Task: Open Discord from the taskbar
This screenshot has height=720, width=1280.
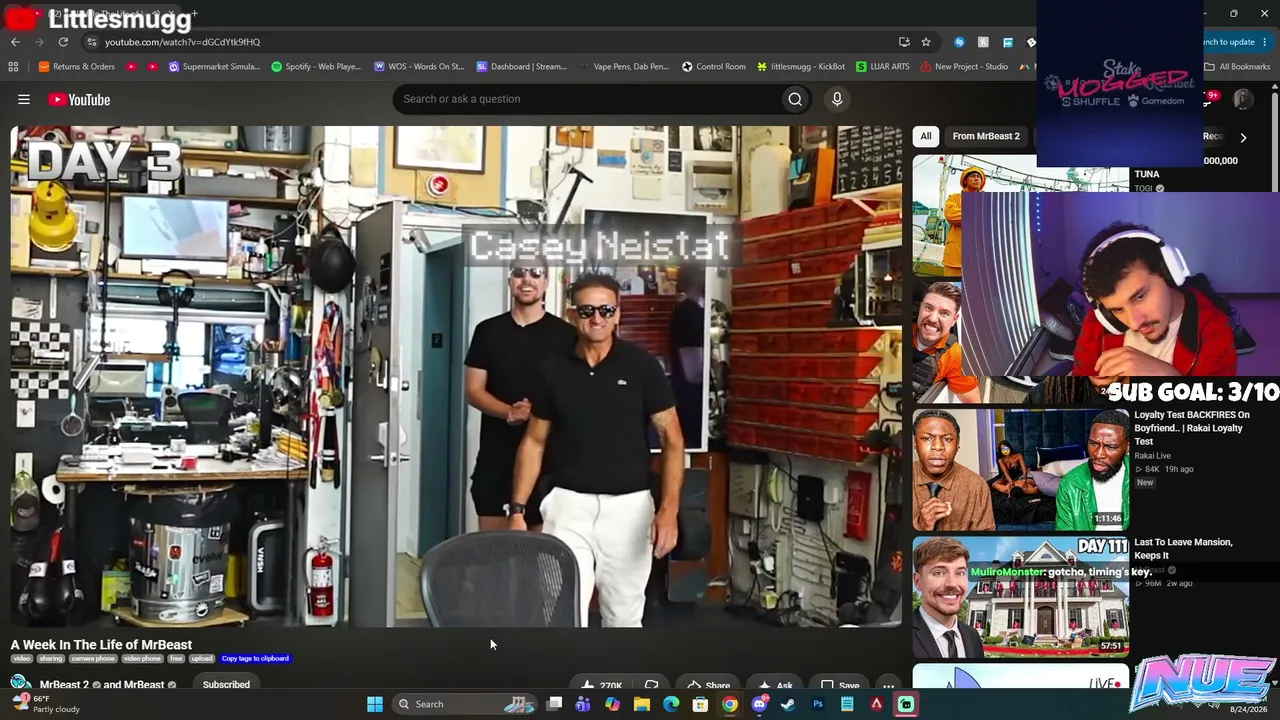Action: (759, 704)
